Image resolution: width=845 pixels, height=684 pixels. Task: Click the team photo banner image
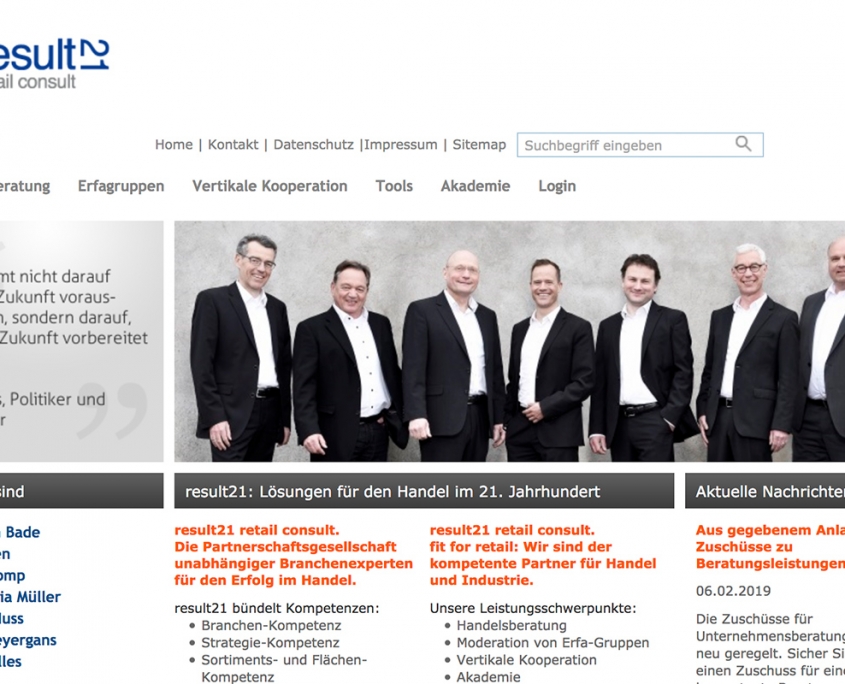(509, 341)
